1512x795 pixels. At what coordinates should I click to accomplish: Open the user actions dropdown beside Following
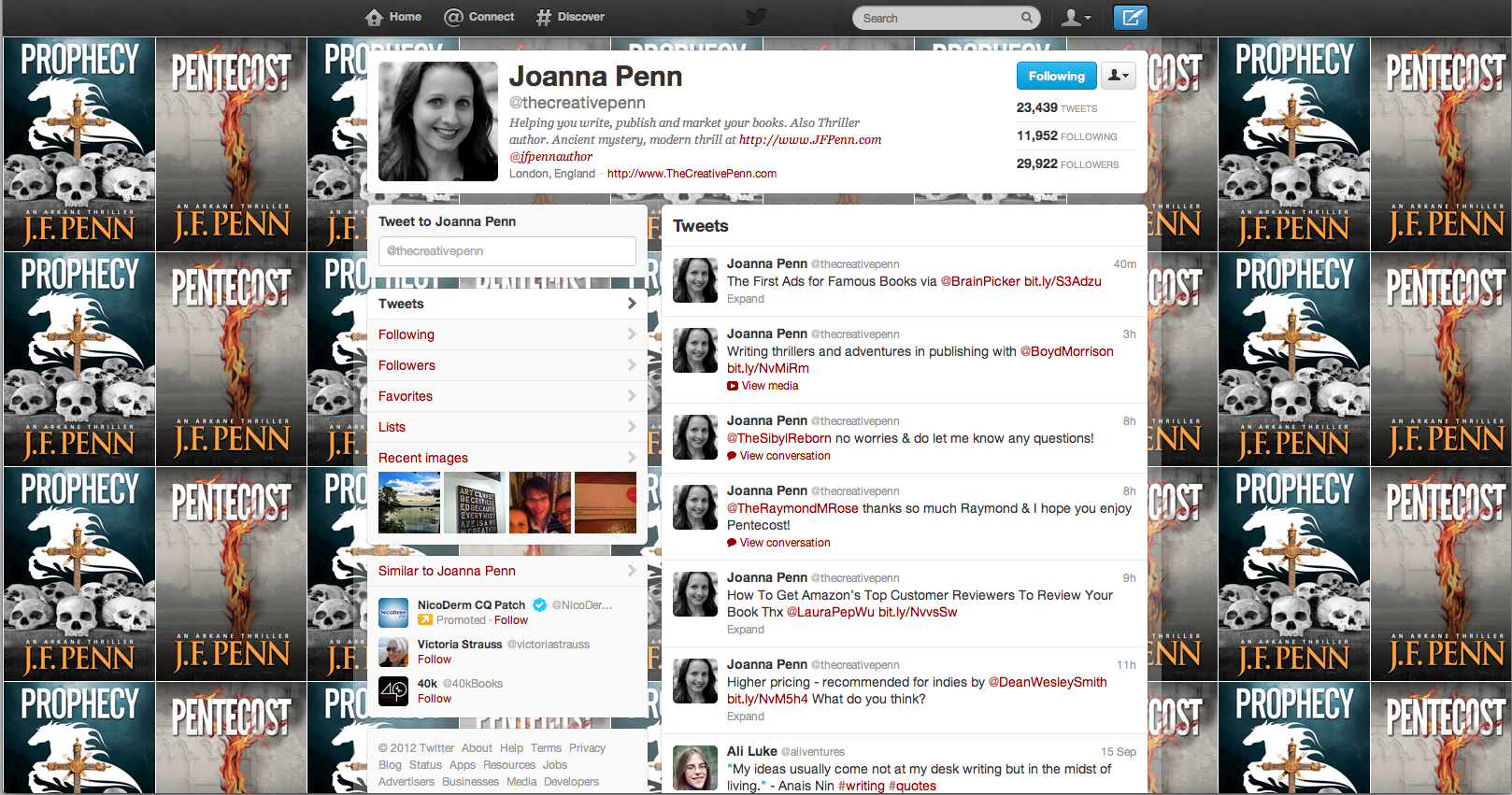click(1118, 76)
